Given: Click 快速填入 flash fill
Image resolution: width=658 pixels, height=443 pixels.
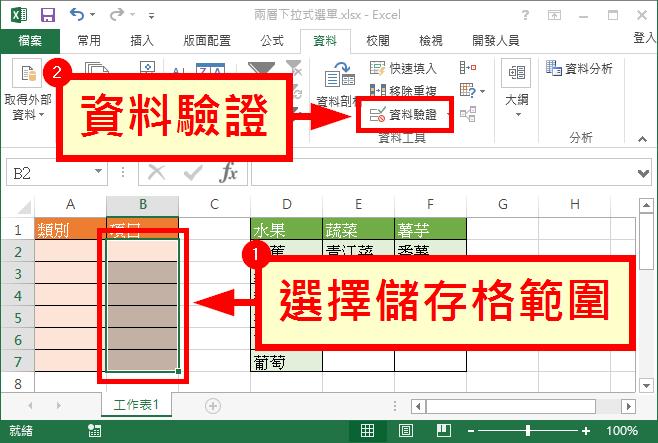Looking at the screenshot, I should pos(403,68).
